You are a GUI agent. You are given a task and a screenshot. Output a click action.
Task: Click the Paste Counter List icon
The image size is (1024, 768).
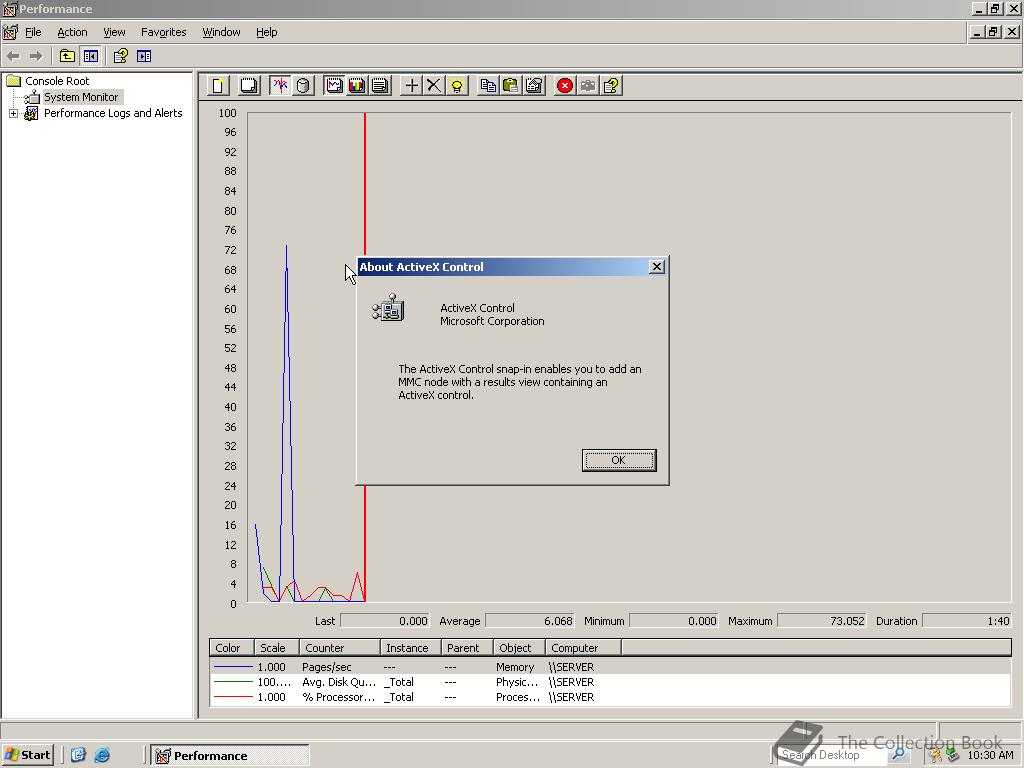click(511, 86)
